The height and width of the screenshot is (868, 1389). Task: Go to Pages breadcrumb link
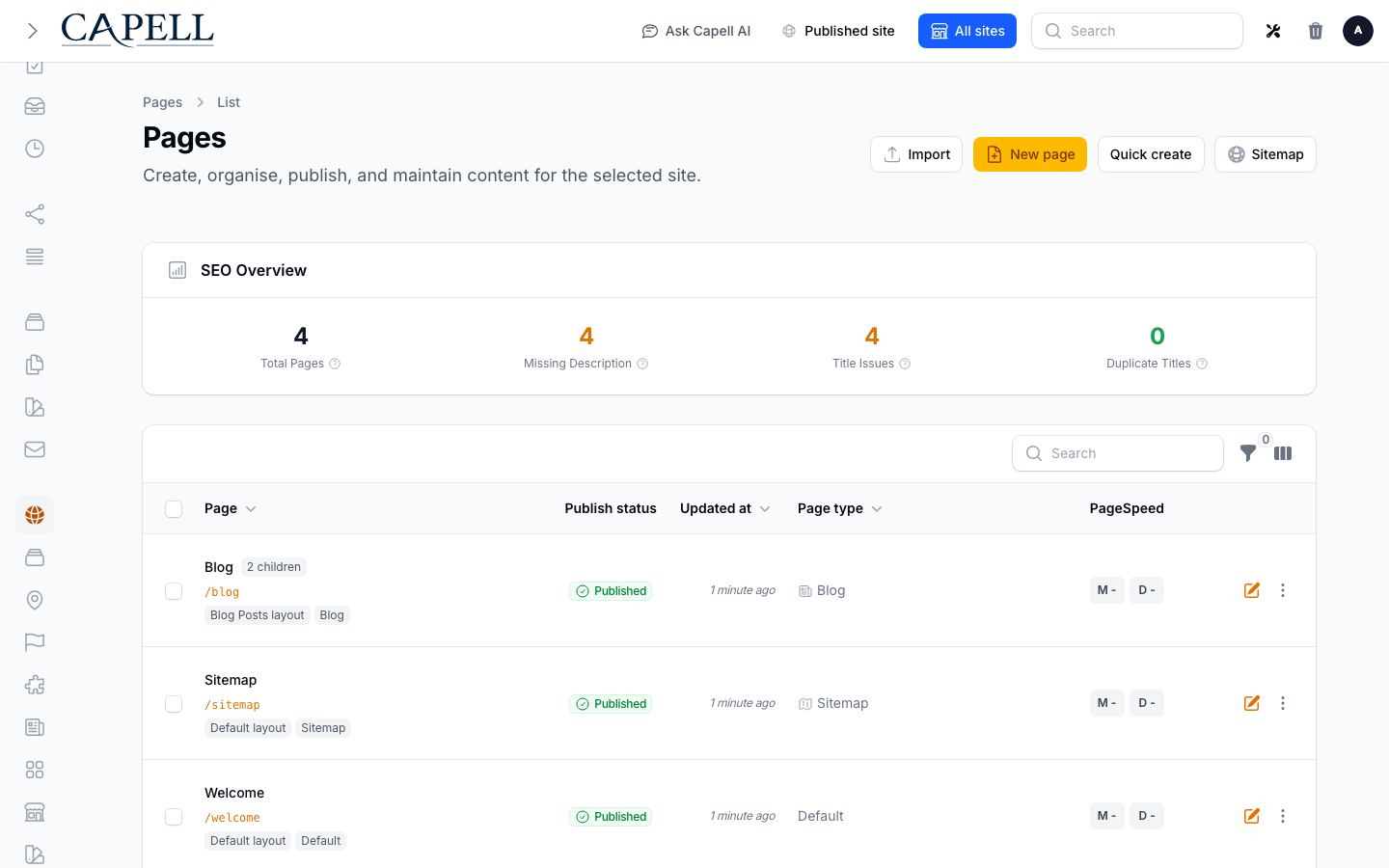tap(162, 102)
